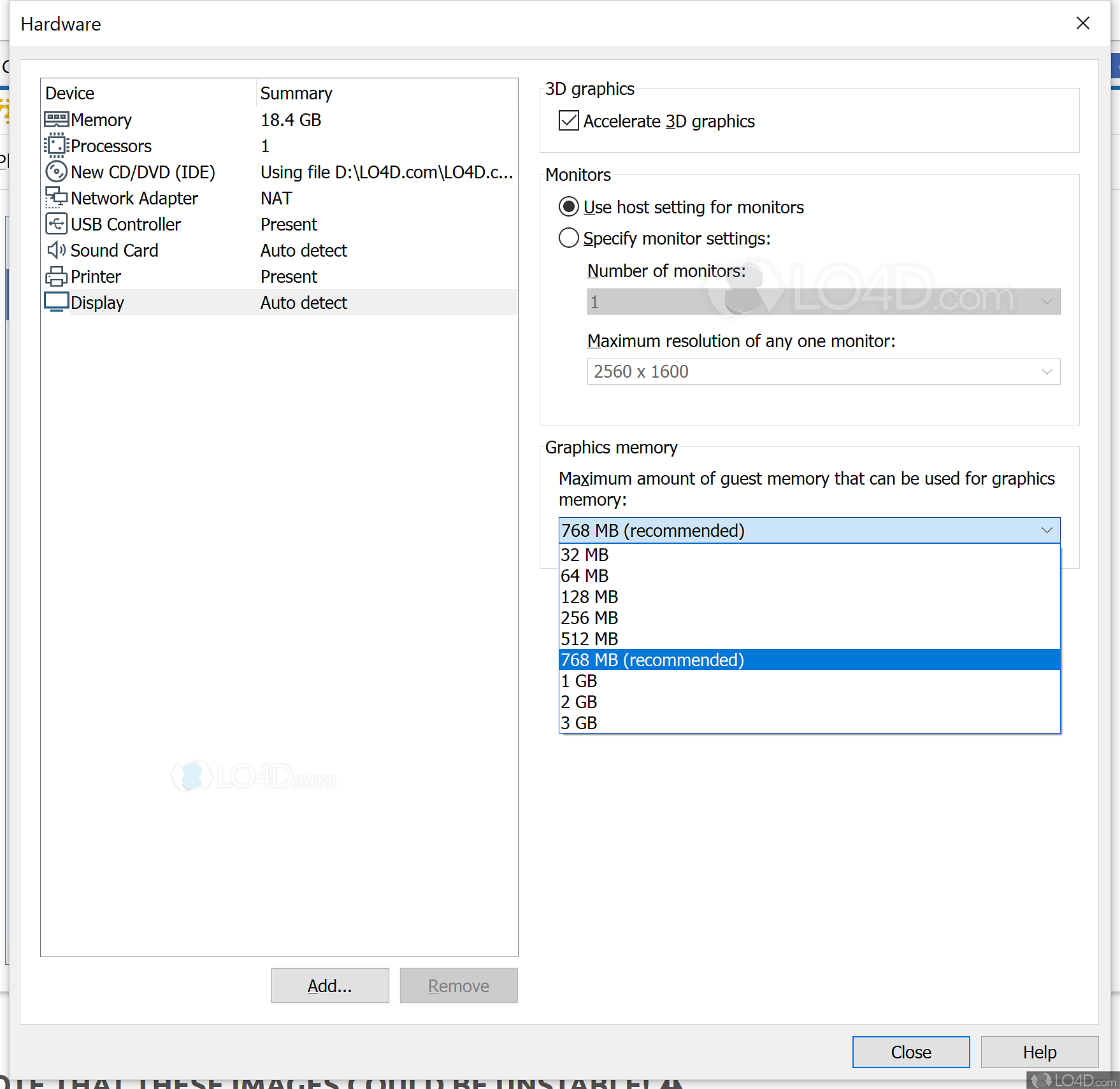1120x1089 pixels.
Task: Collapse the Graphics memory dropdown
Action: pos(1047,530)
